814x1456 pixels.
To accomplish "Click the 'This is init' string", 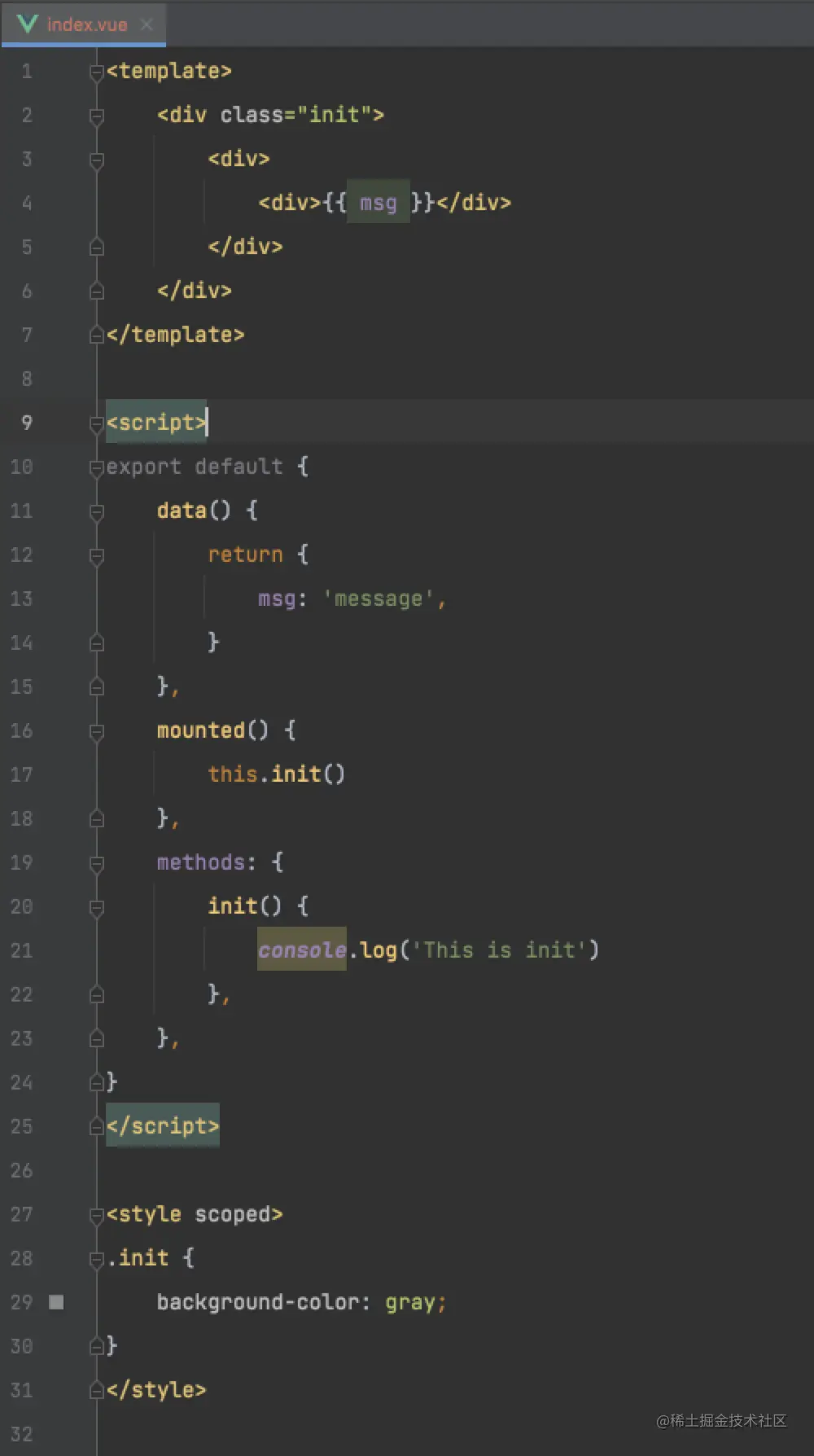I will pos(499,949).
